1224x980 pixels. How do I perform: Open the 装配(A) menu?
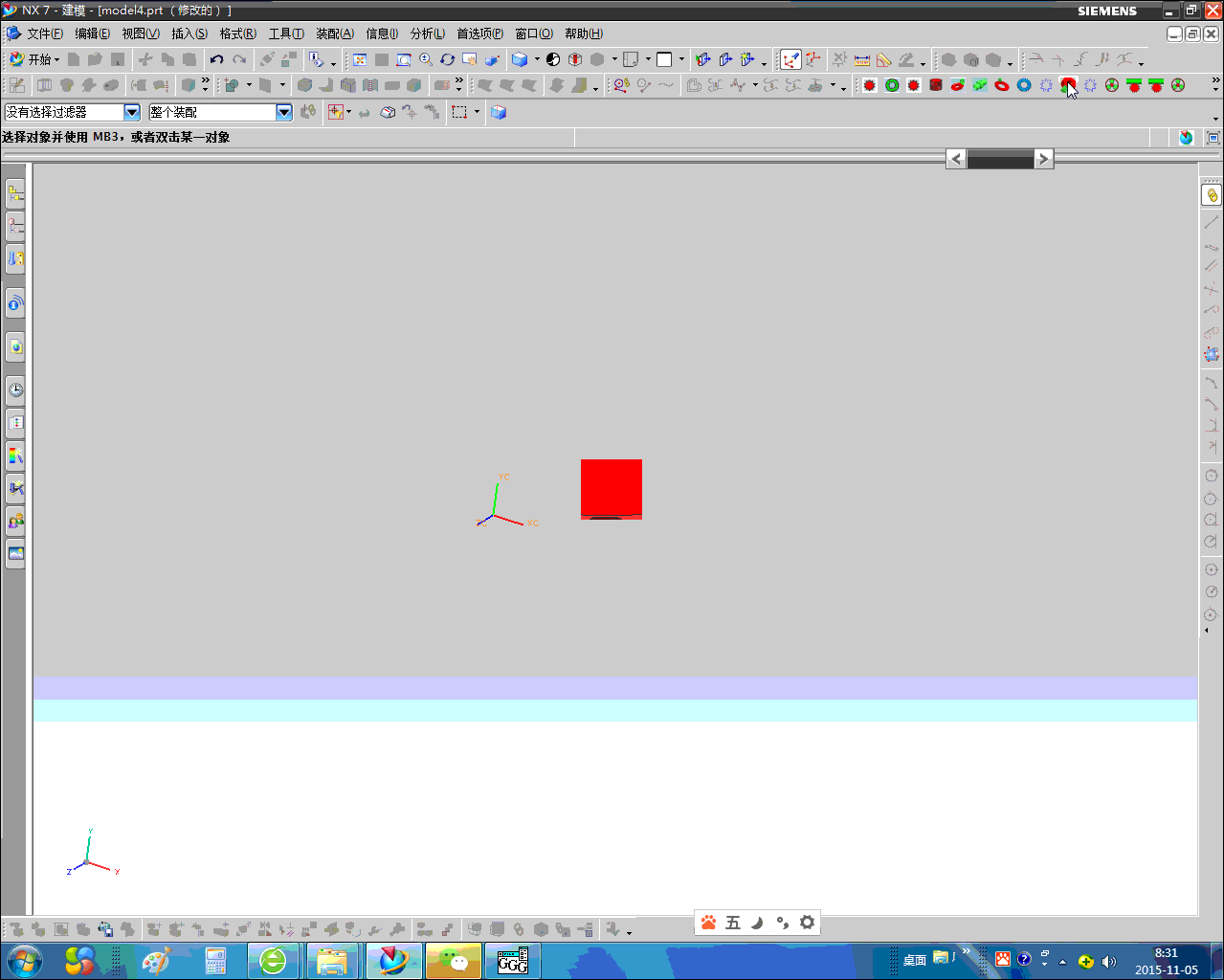click(x=334, y=33)
